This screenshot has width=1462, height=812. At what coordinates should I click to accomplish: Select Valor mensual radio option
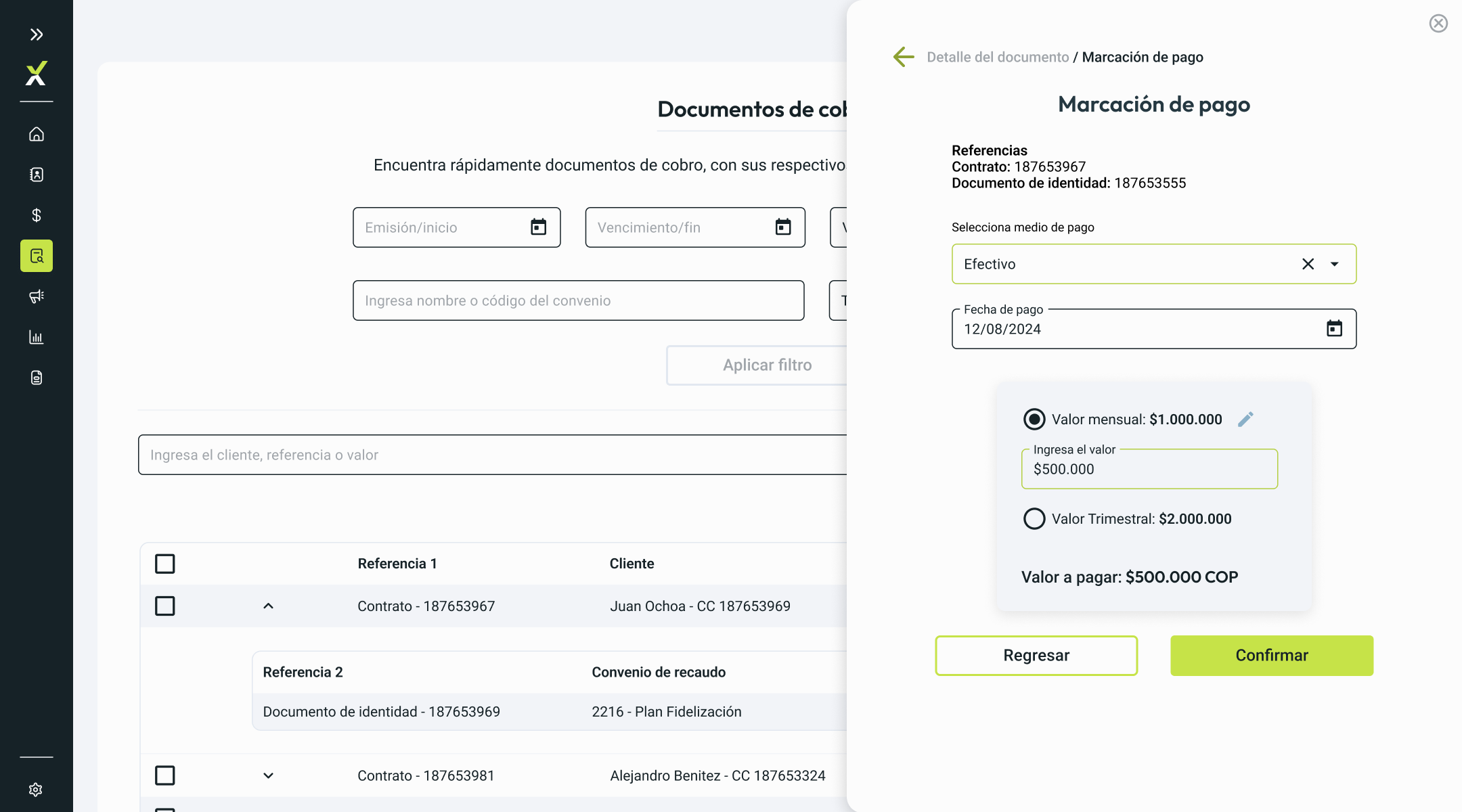point(1034,420)
